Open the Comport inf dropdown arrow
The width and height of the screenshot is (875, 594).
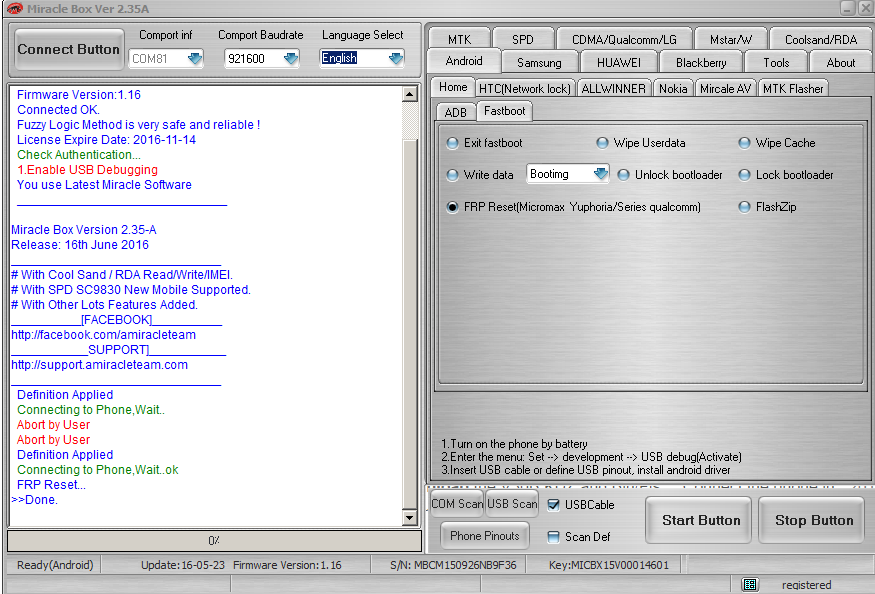(x=194, y=58)
